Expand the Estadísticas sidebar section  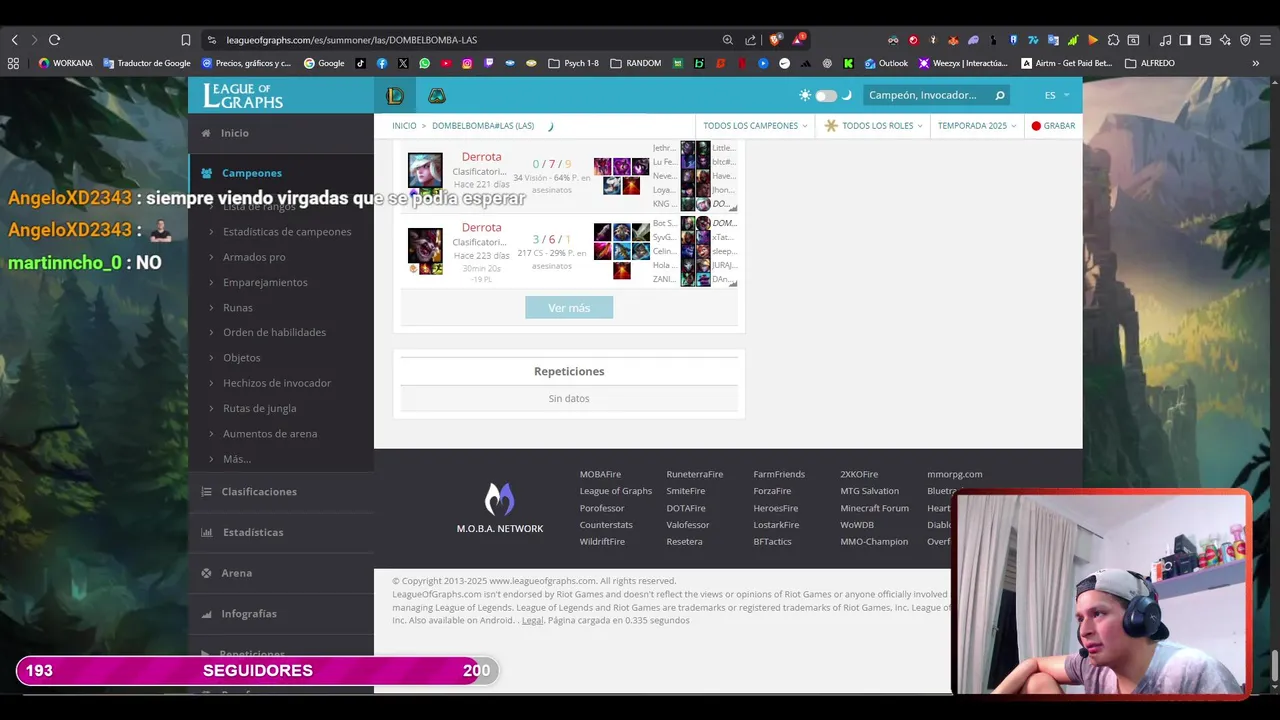[281, 532]
